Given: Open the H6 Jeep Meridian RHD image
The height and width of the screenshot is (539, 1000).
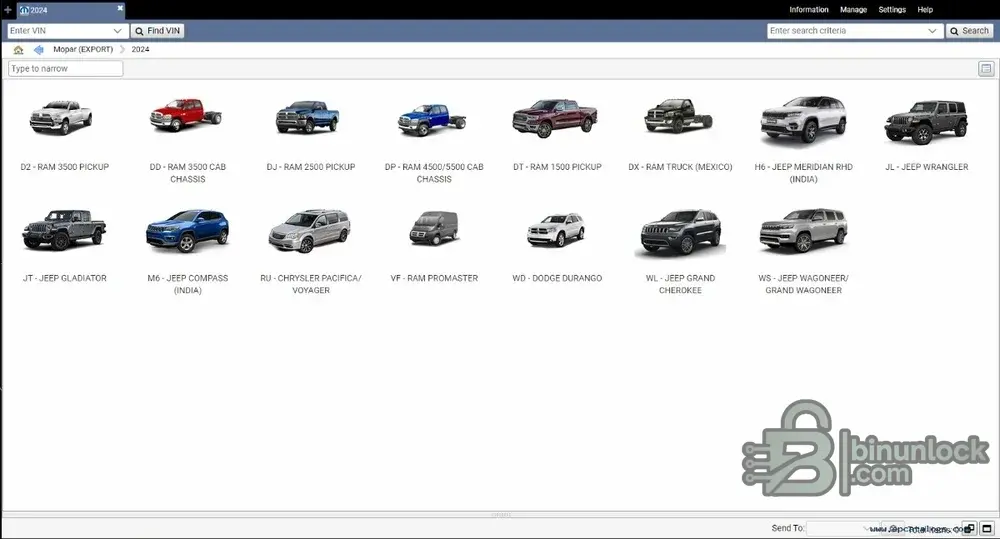Looking at the screenshot, I should [804, 120].
